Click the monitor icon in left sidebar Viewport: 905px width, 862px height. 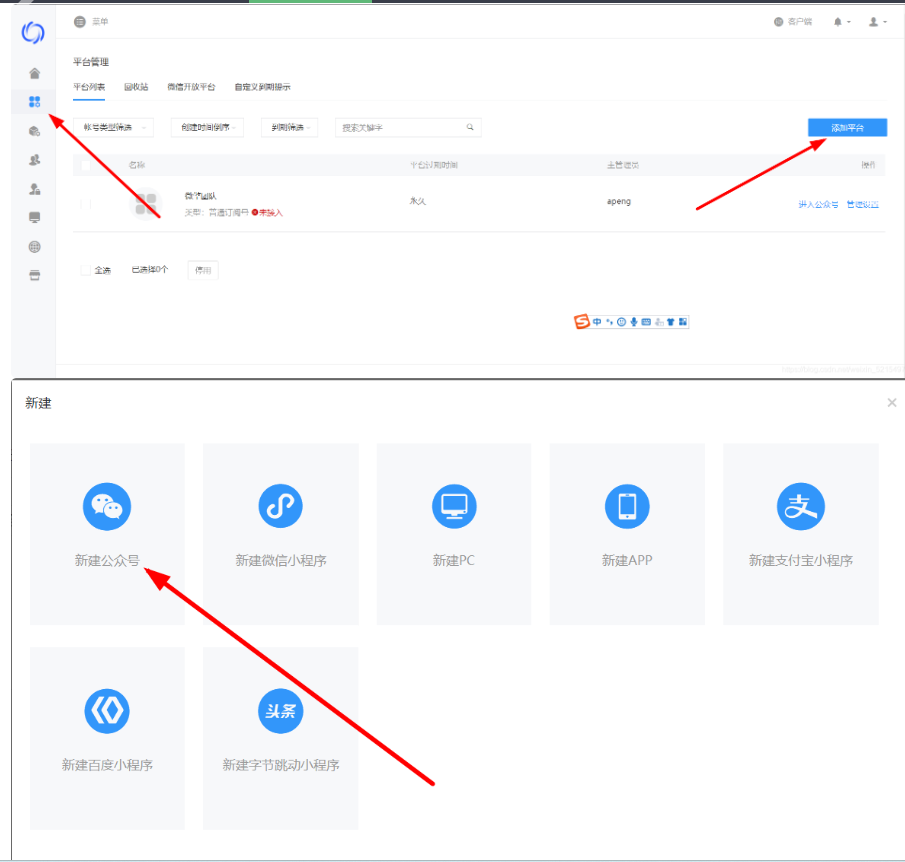click(35, 218)
